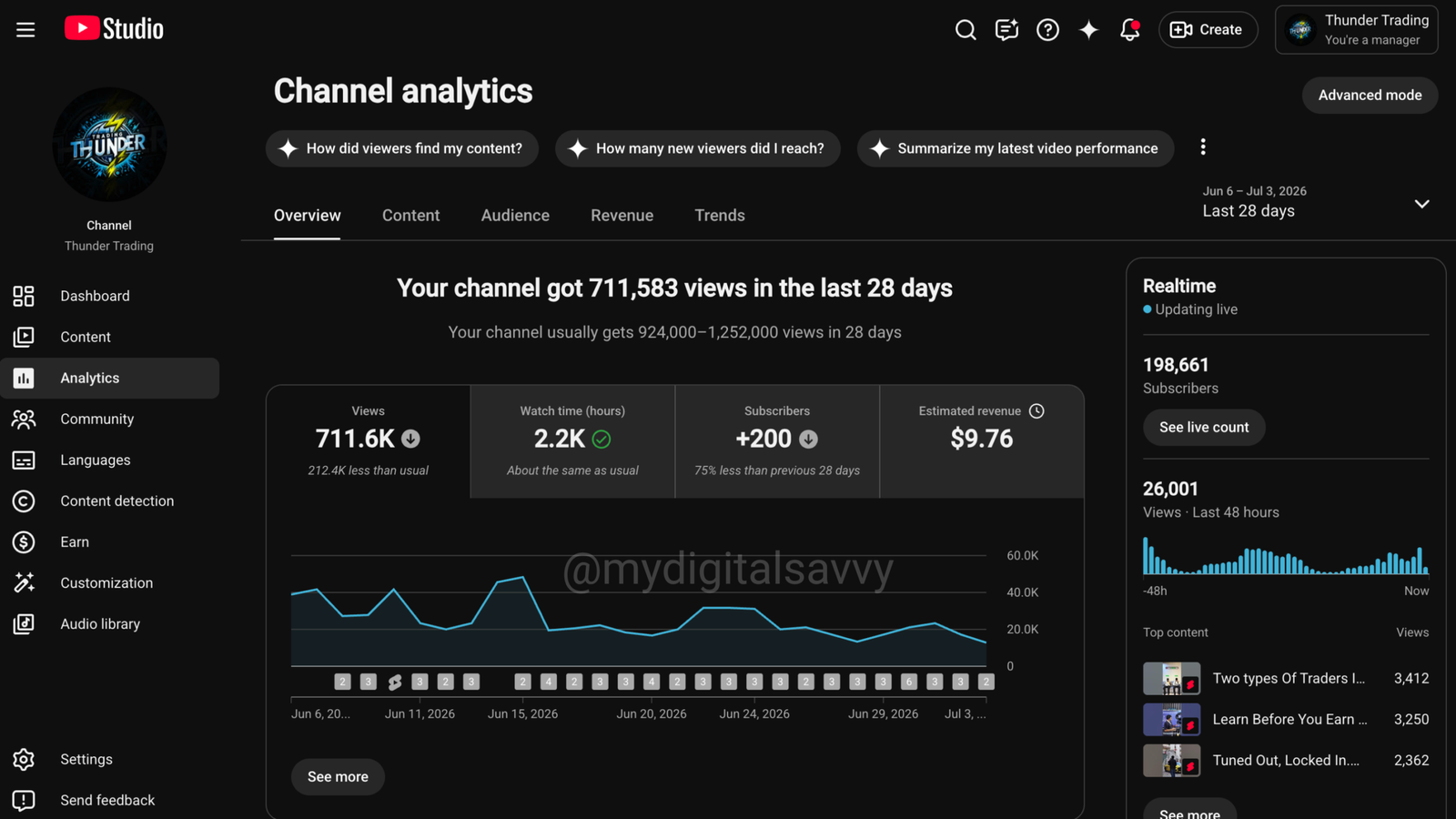The height and width of the screenshot is (819, 1456).
Task: Open thumbnail of 'Two types Of Traders'
Action: tap(1171, 678)
